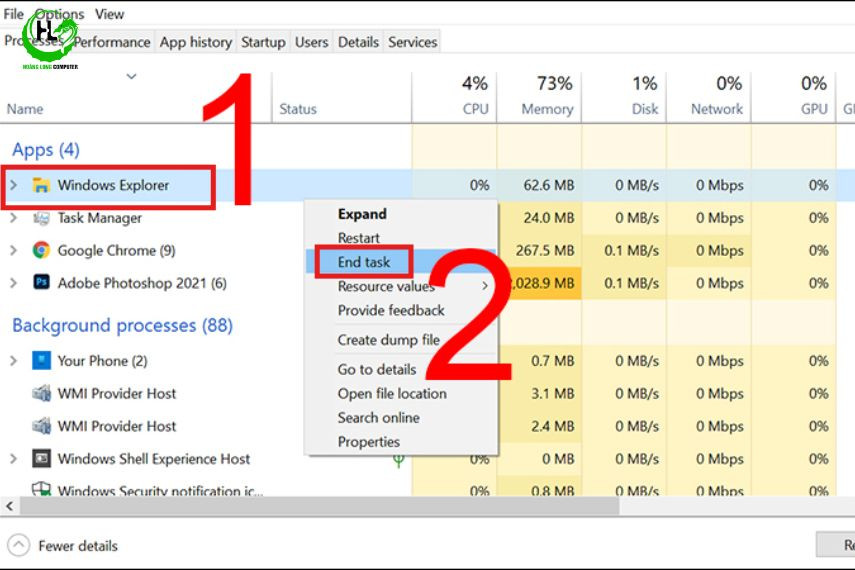Expand the Your Phone (2) process group
855x570 pixels.
14,361
